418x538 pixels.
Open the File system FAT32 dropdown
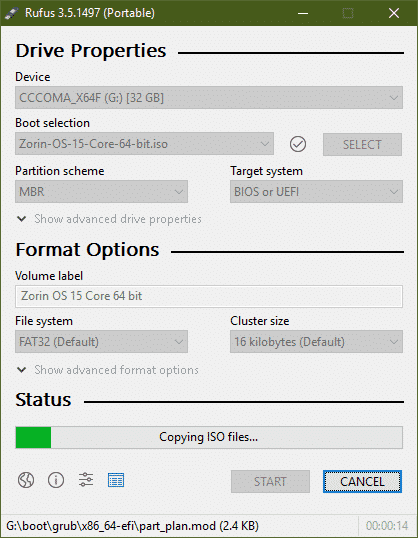[x=101, y=341]
